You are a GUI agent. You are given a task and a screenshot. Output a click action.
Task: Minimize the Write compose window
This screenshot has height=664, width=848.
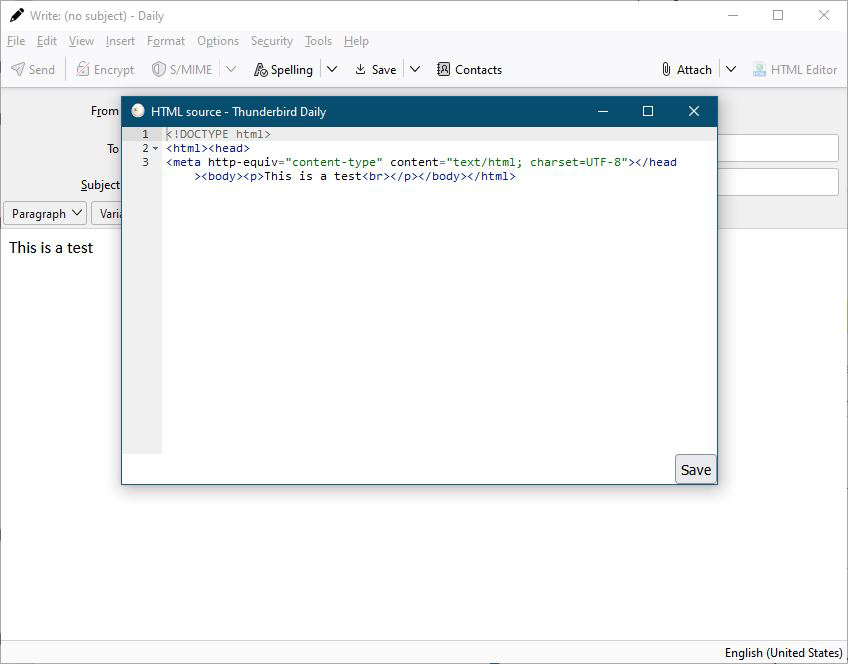[x=733, y=15]
